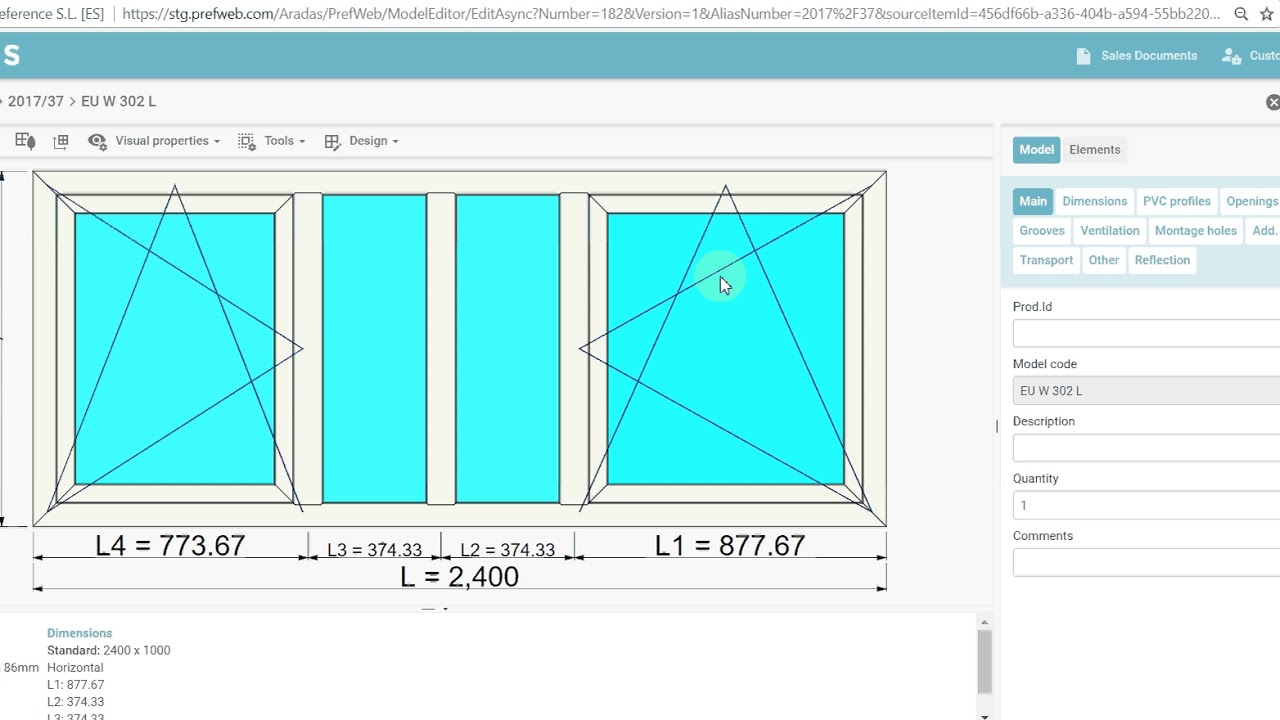1280x720 pixels.
Task: Click the Comments input field
Action: (x=1146, y=563)
